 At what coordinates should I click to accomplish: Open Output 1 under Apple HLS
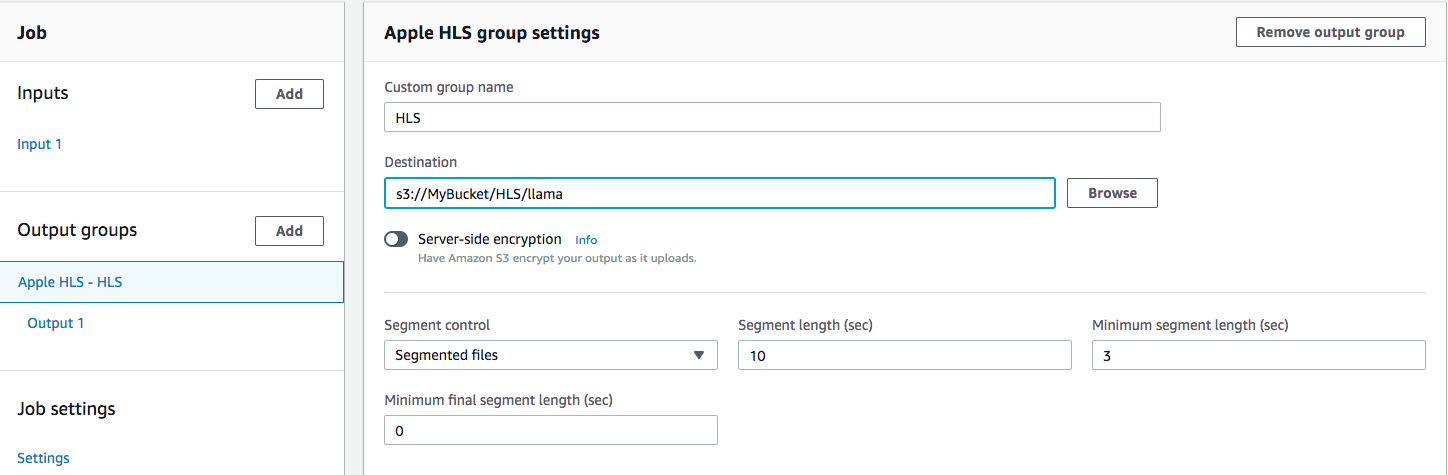point(56,323)
